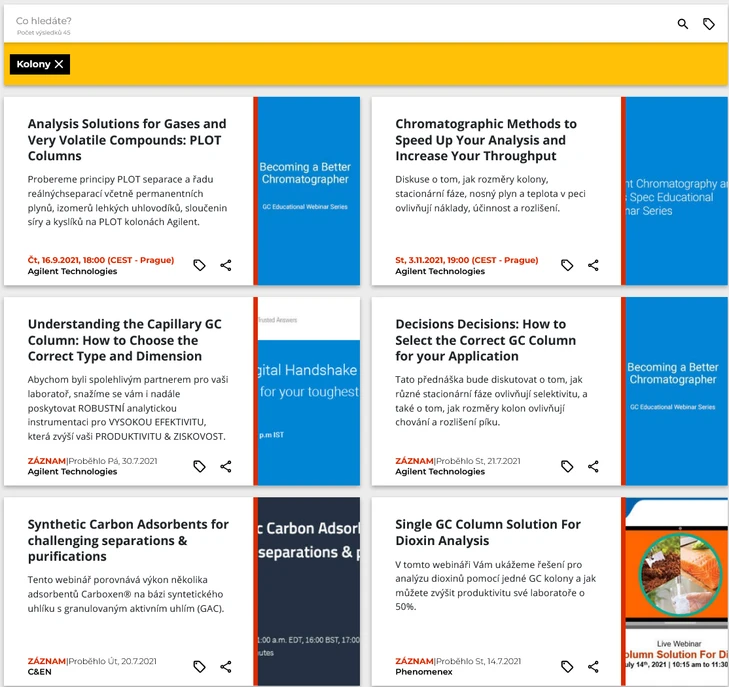This screenshot has height=687, width=729.
Task: Tag the Decisions Decisions webinar card
Action: [567, 466]
